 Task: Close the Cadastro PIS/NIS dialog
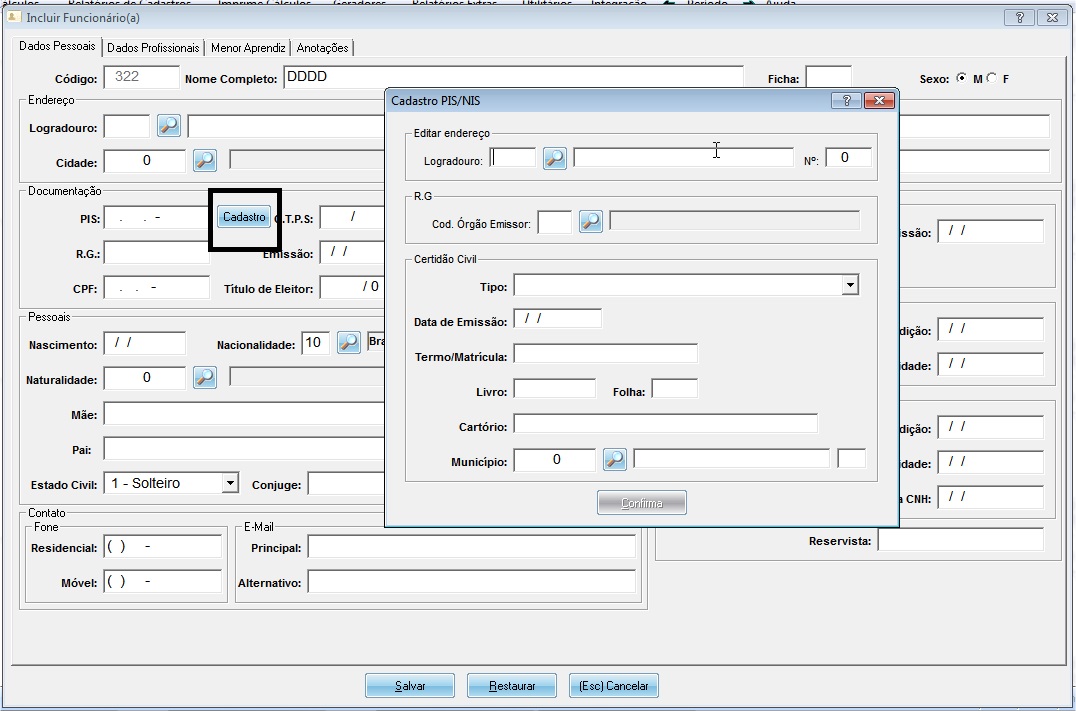[877, 100]
